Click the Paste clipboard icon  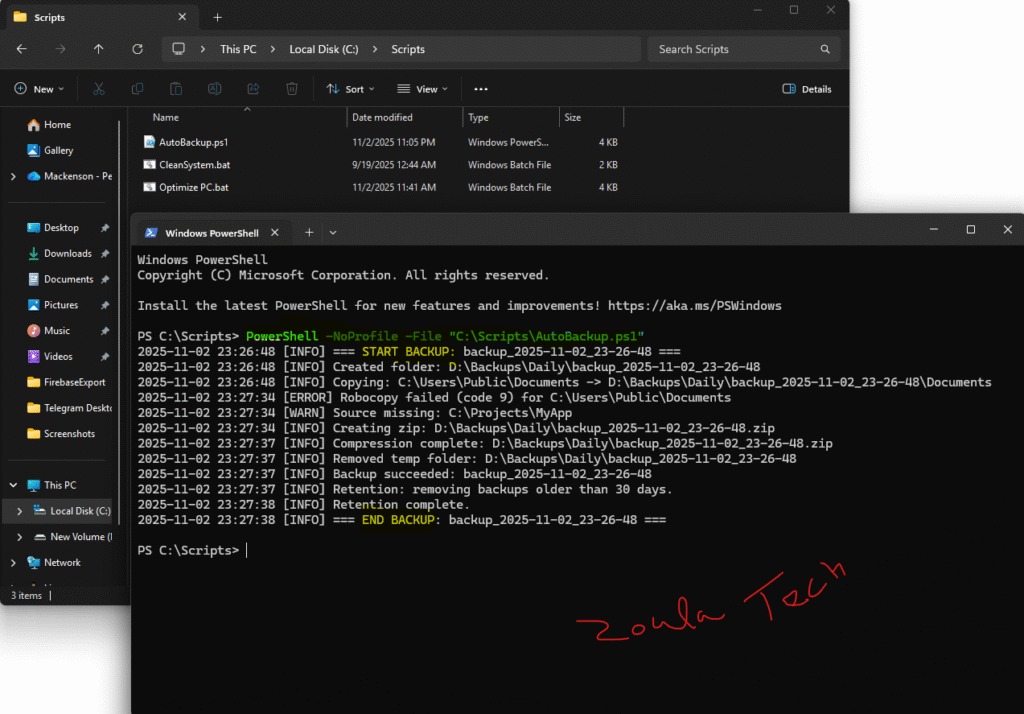(x=176, y=89)
